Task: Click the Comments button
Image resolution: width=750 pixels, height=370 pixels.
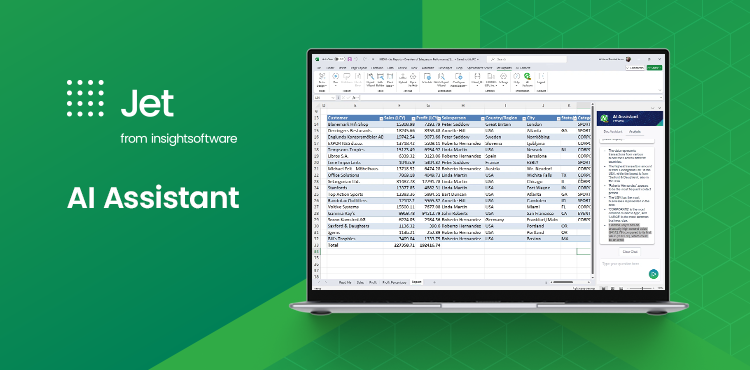Action: (x=635, y=68)
